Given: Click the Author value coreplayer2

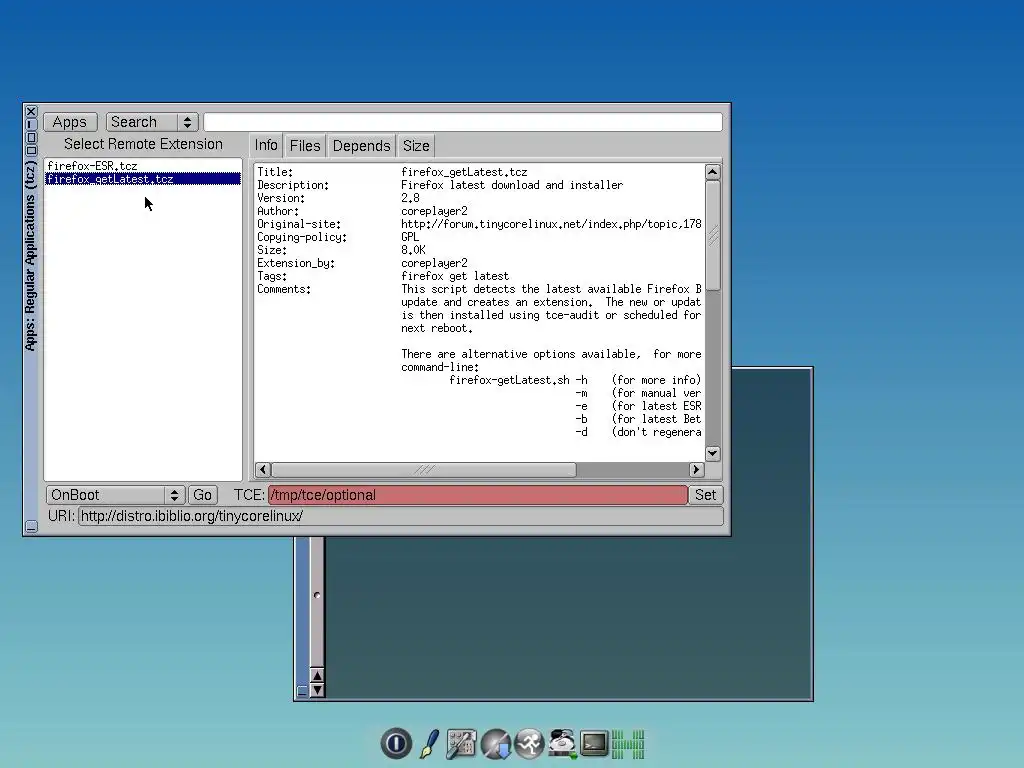Looking at the screenshot, I should click(434, 211).
